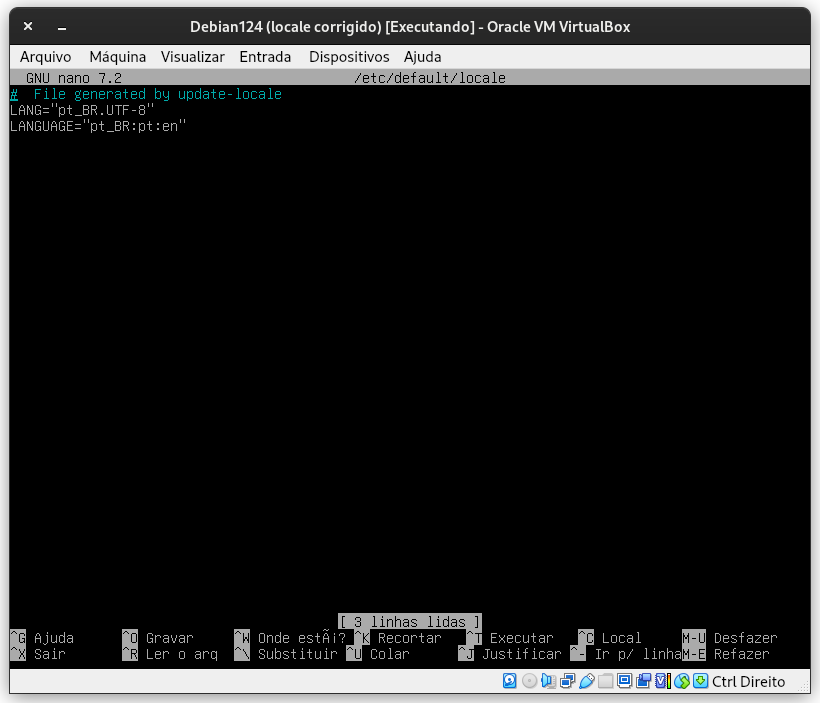
Task: Click the keyboard capture arrow icon
Action: point(700,681)
